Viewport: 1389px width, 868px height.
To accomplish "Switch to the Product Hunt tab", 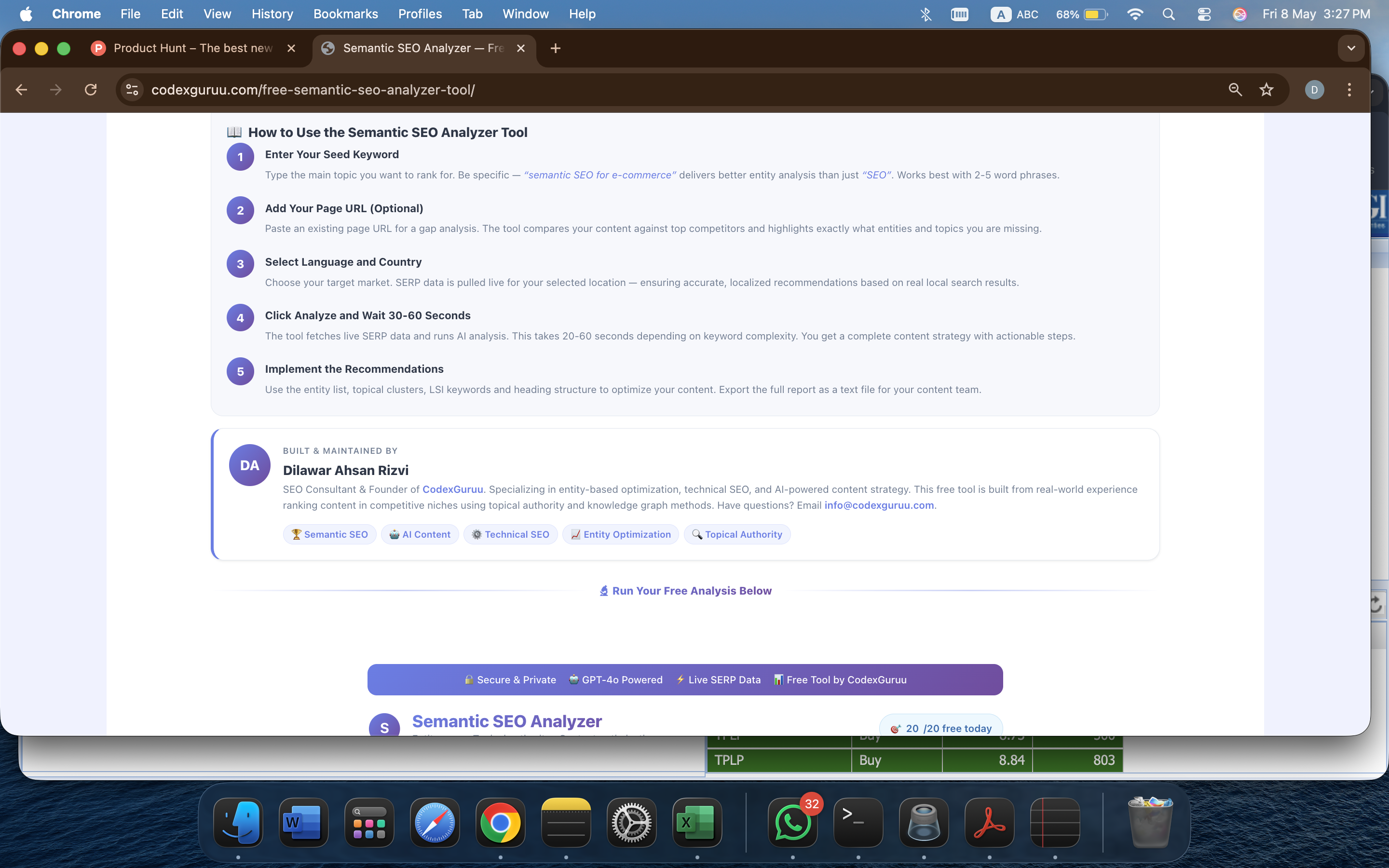I will (194, 48).
